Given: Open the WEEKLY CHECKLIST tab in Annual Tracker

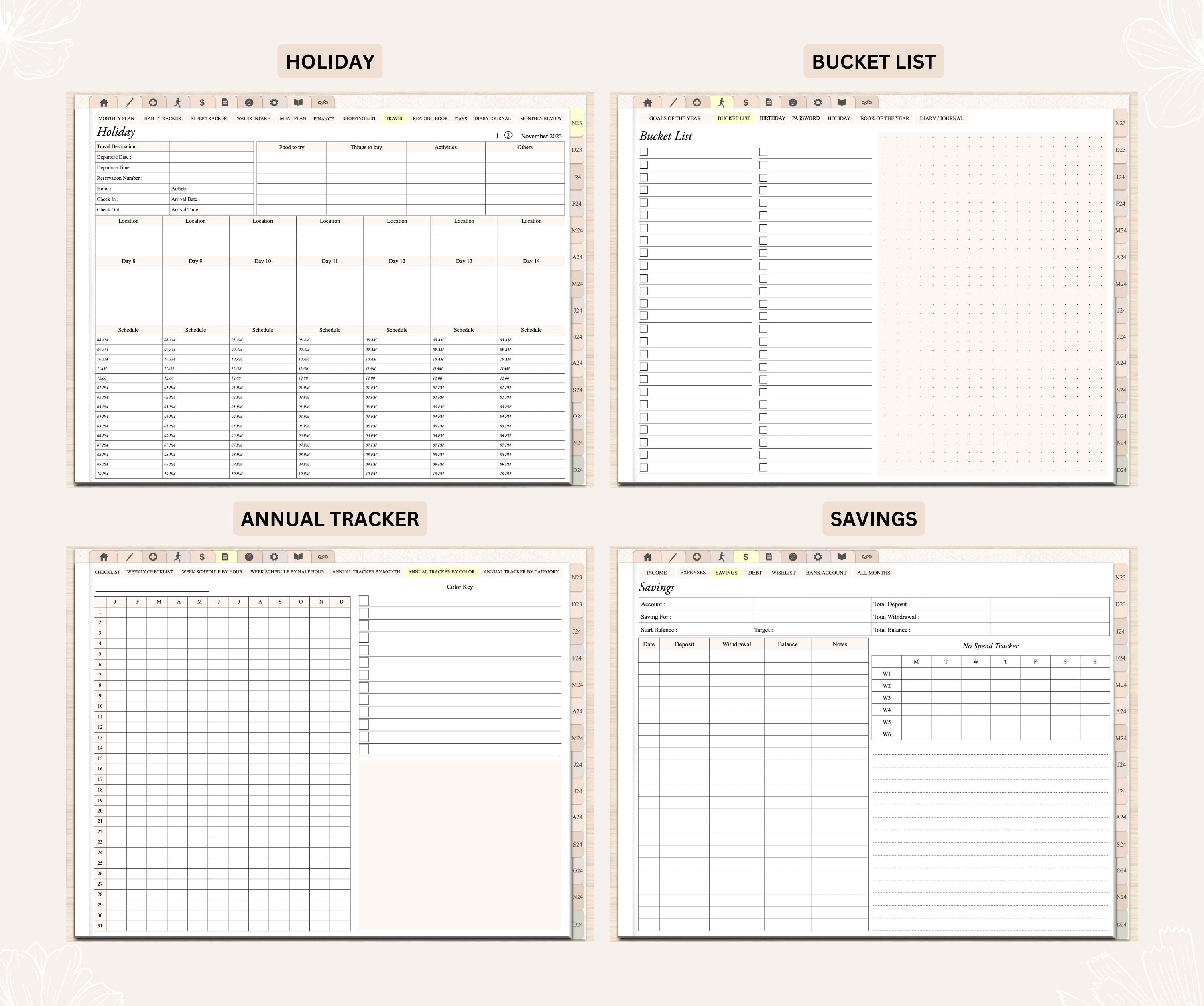Looking at the screenshot, I should click(150, 572).
